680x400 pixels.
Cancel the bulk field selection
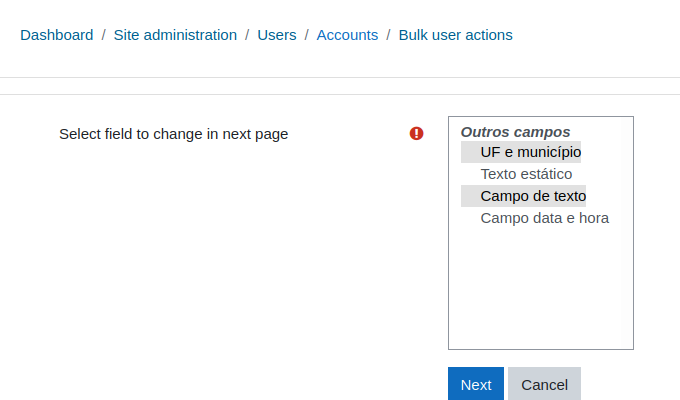(544, 384)
